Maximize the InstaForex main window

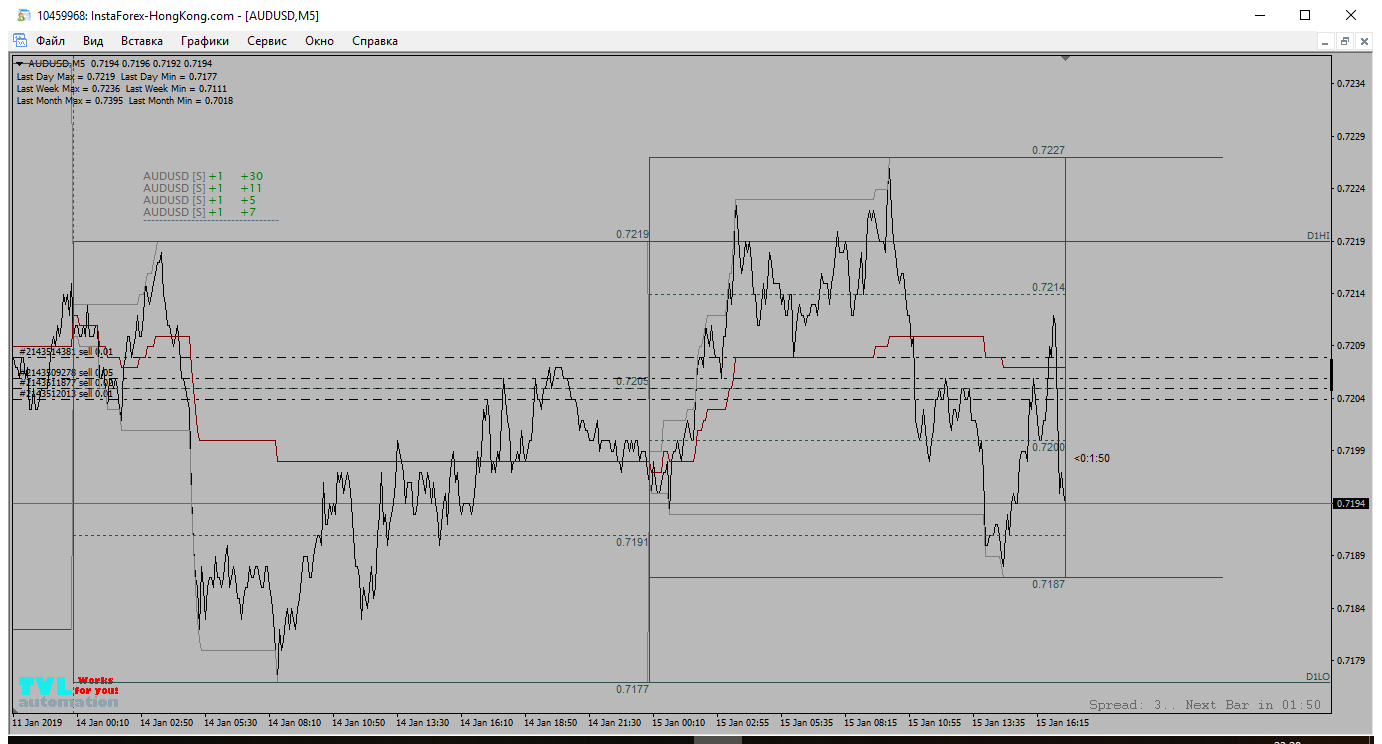pyautogui.click(x=1305, y=15)
